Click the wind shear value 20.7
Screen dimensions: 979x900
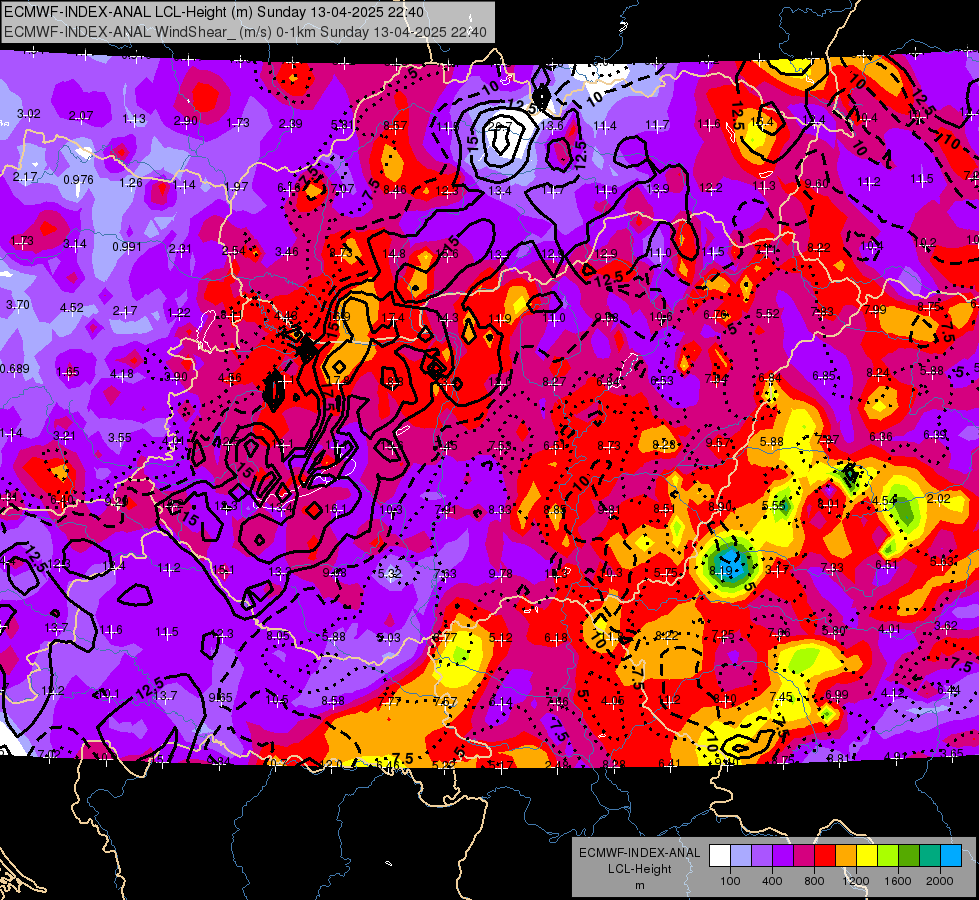[499, 127]
